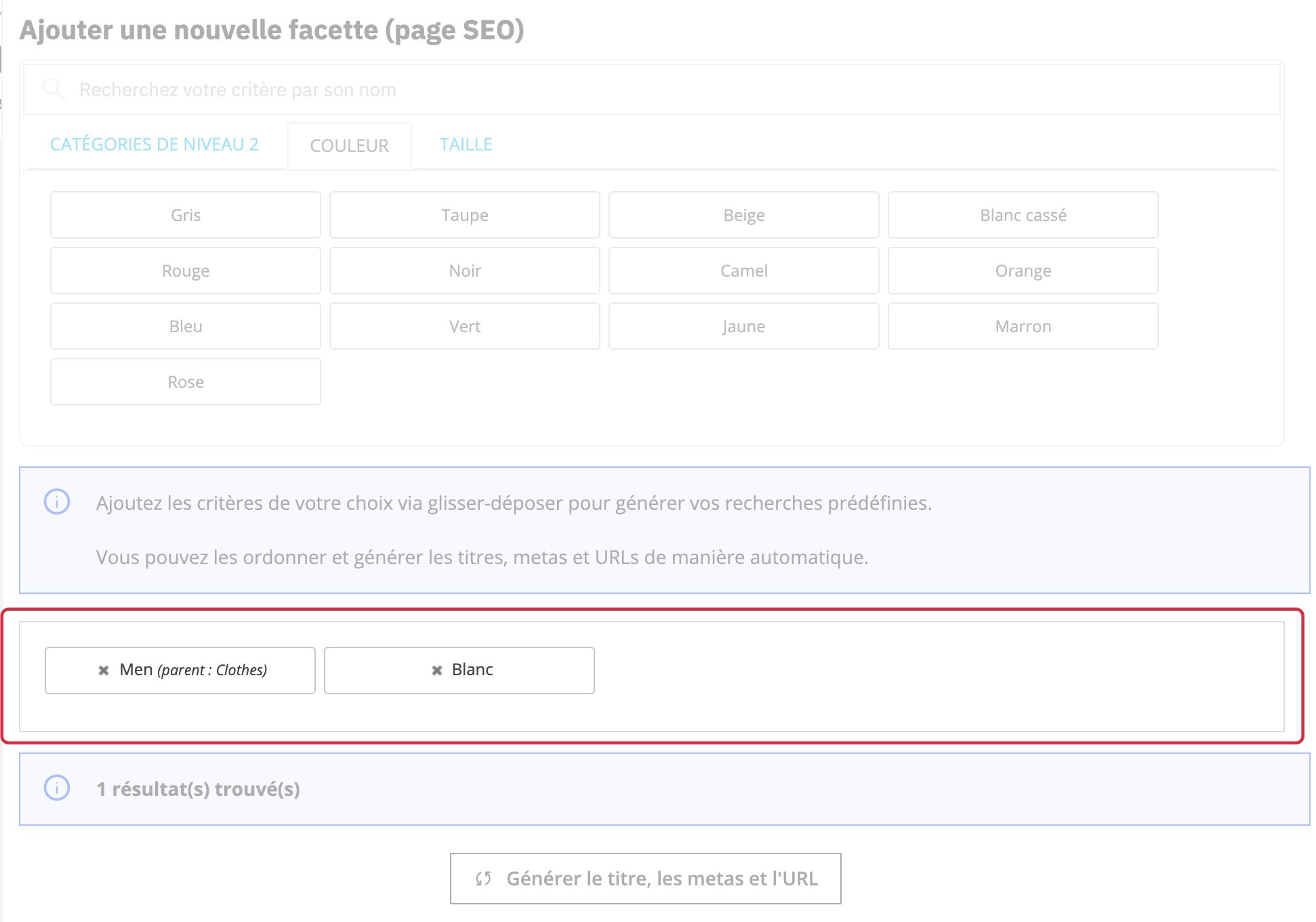Click the 'Ajouter une nouvelle facette' heading
This screenshot has height=922, width=1316.
point(272,31)
